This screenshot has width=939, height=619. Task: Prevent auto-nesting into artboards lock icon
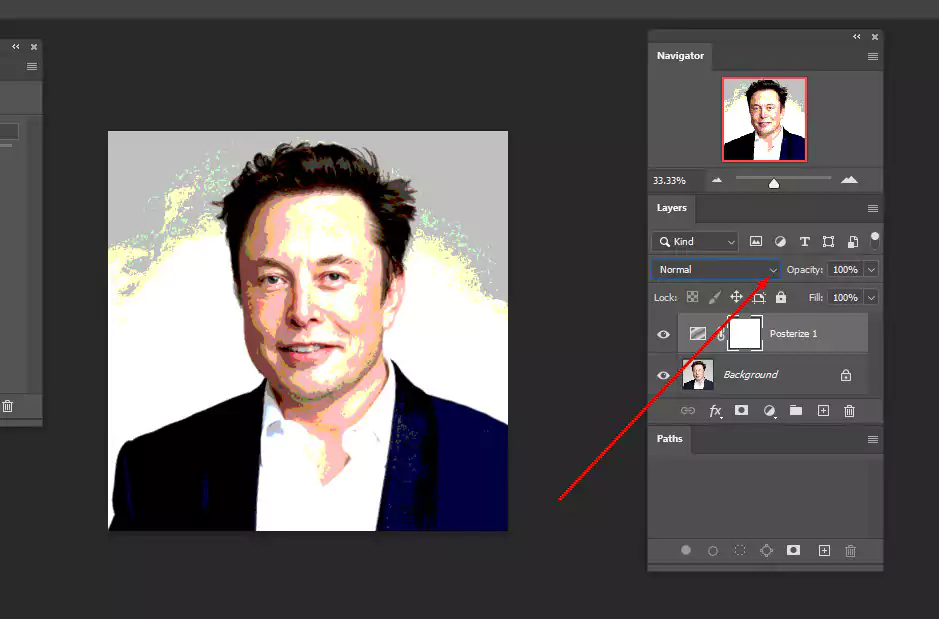click(759, 298)
